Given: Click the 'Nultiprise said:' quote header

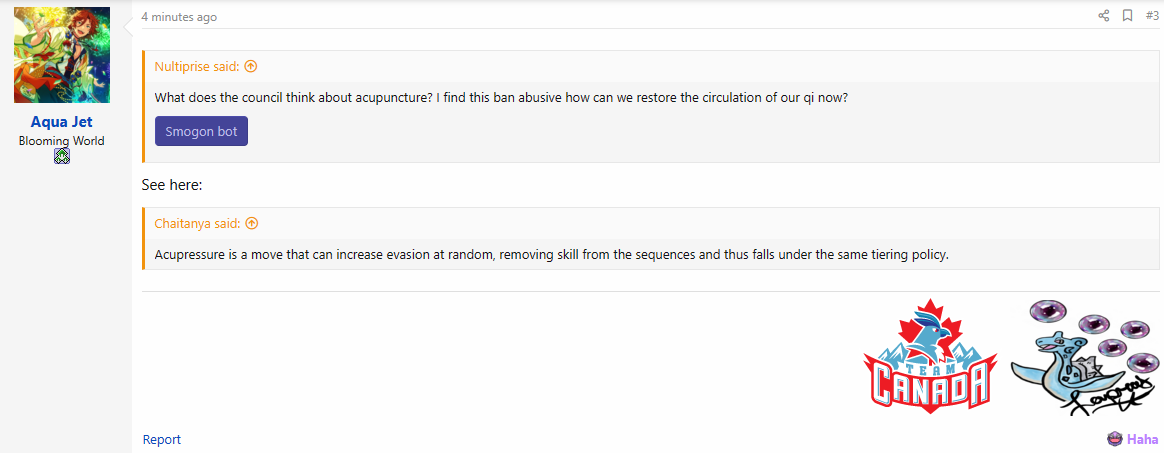Looking at the screenshot, I should tap(197, 67).
